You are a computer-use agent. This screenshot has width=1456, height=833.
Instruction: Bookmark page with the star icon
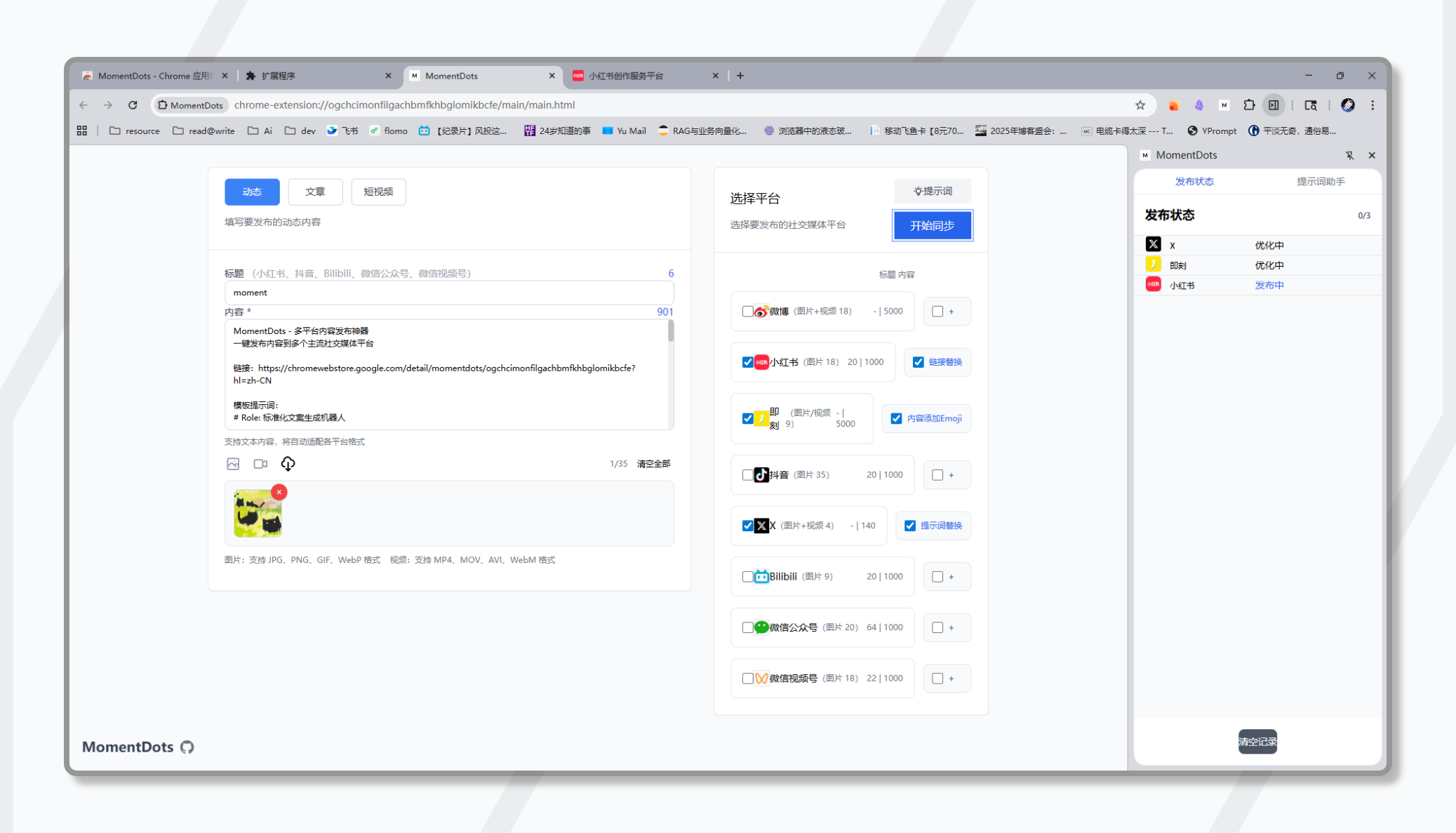1140,105
